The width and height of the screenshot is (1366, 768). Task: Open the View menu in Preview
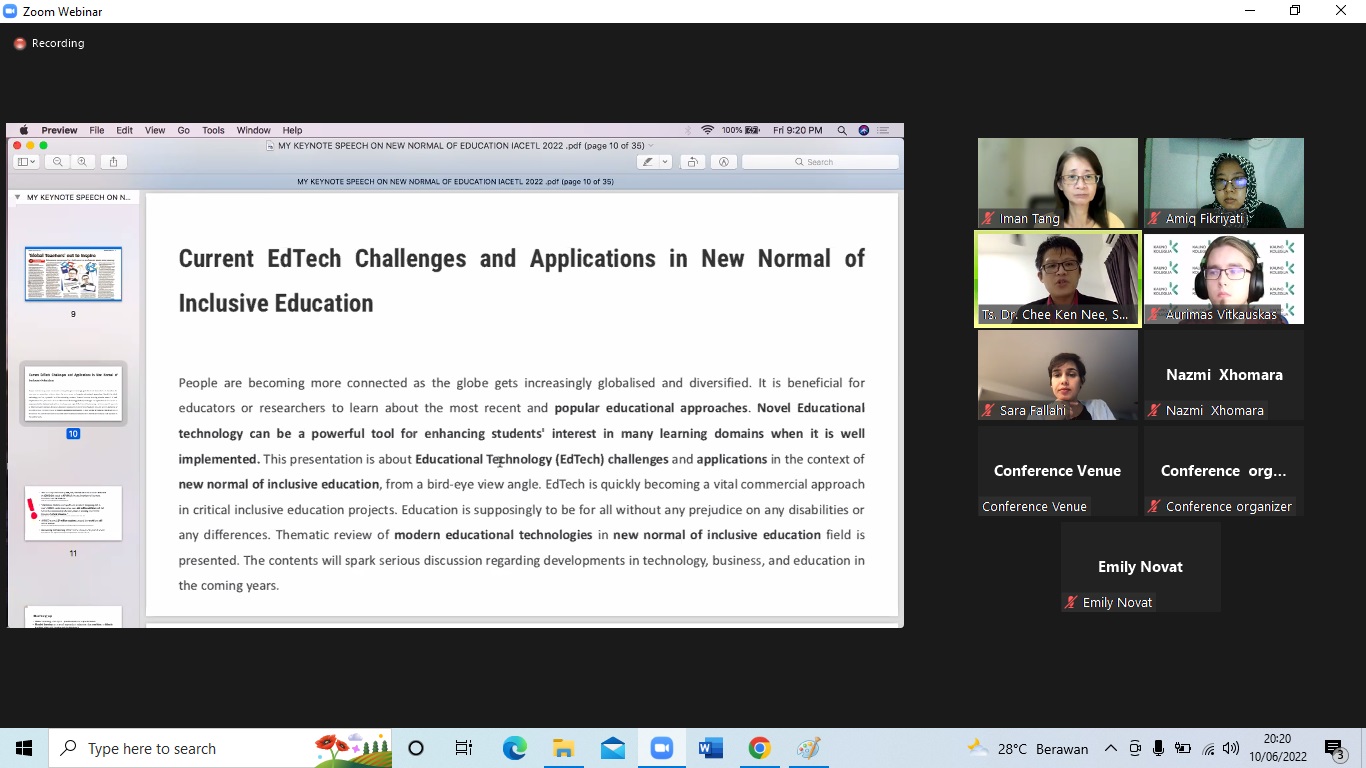pyautogui.click(x=155, y=130)
